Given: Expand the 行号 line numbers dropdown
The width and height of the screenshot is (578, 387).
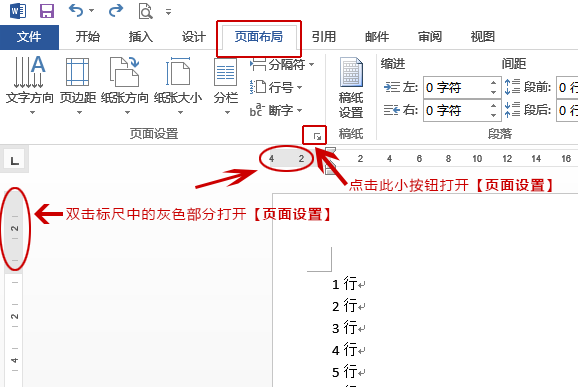Looking at the screenshot, I should click(x=276, y=87).
